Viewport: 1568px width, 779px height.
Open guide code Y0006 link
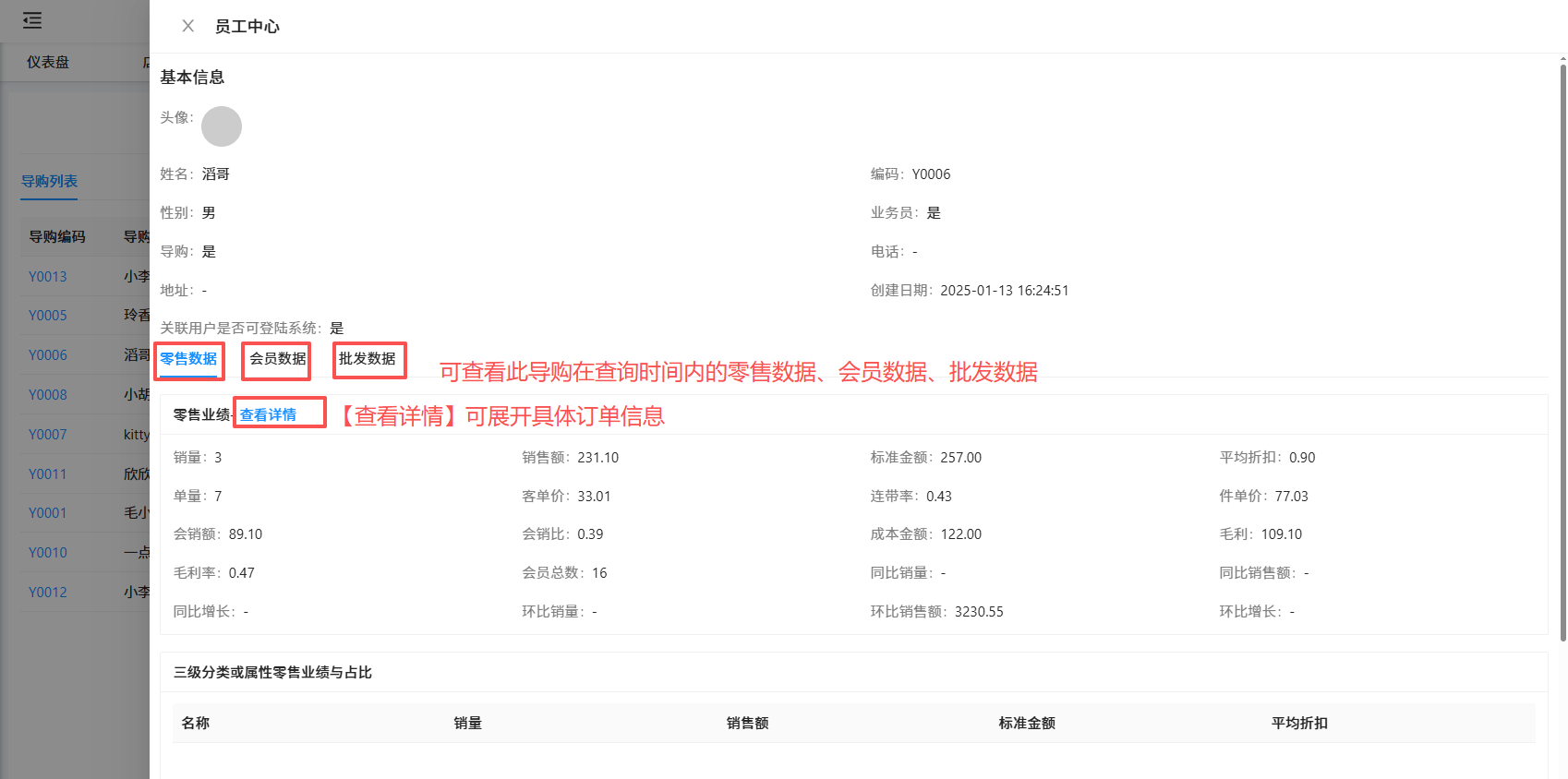click(x=48, y=354)
